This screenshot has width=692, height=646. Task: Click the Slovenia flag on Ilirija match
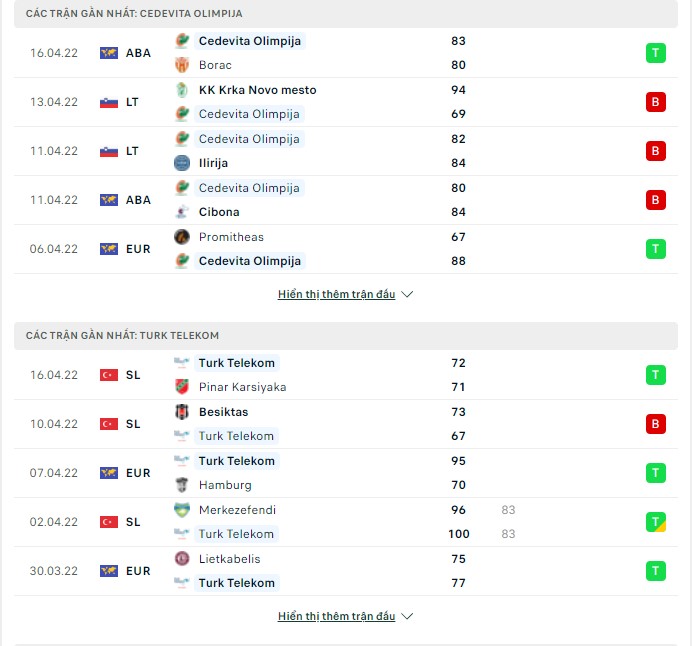tap(109, 151)
